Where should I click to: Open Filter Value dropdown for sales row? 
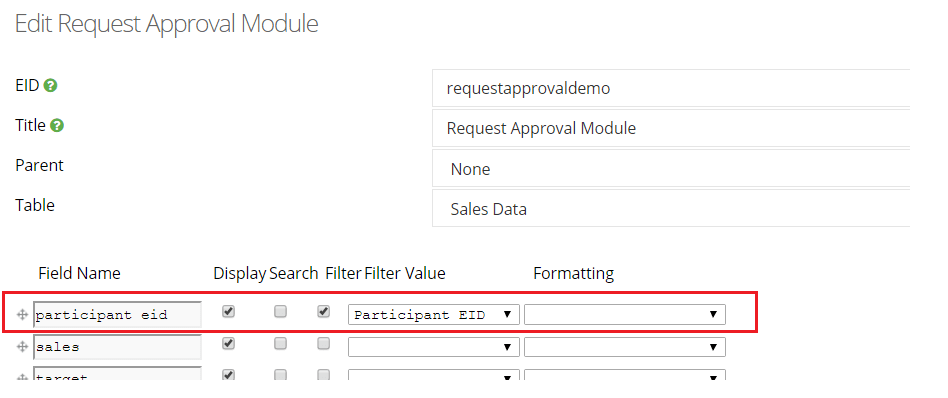pyautogui.click(x=433, y=347)
